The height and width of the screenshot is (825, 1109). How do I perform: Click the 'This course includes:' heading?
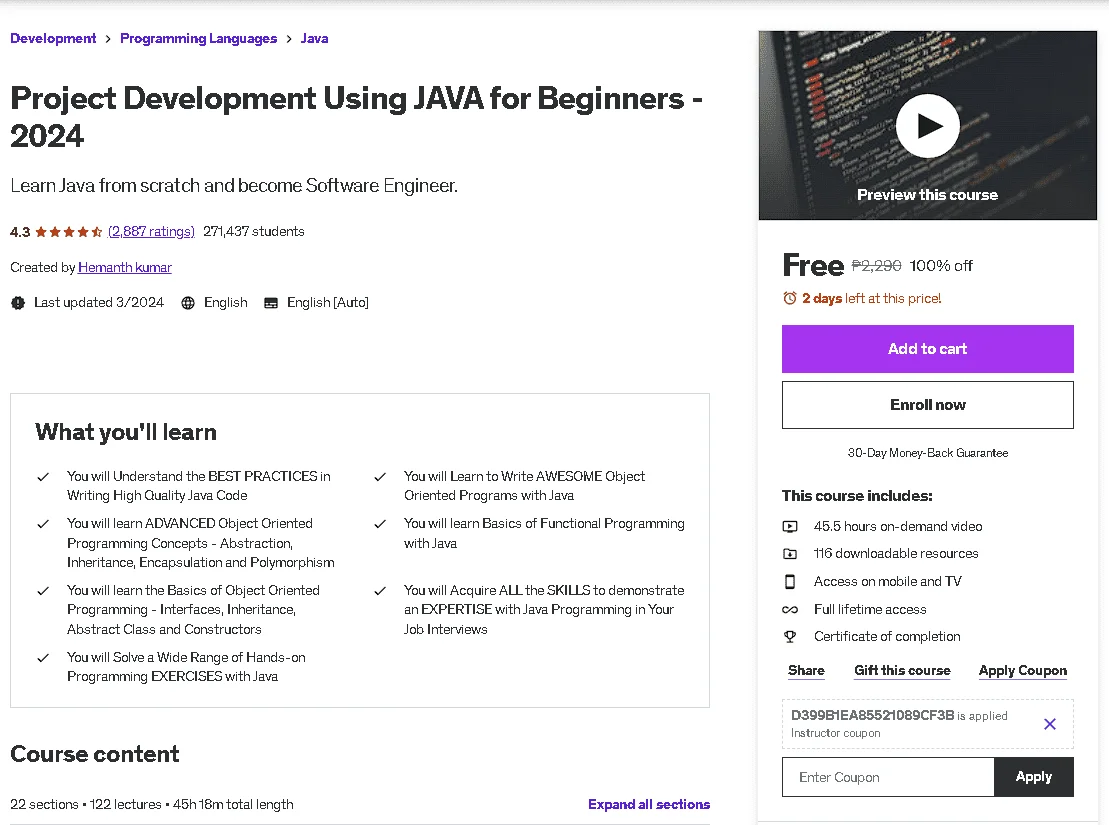point(857,496)
